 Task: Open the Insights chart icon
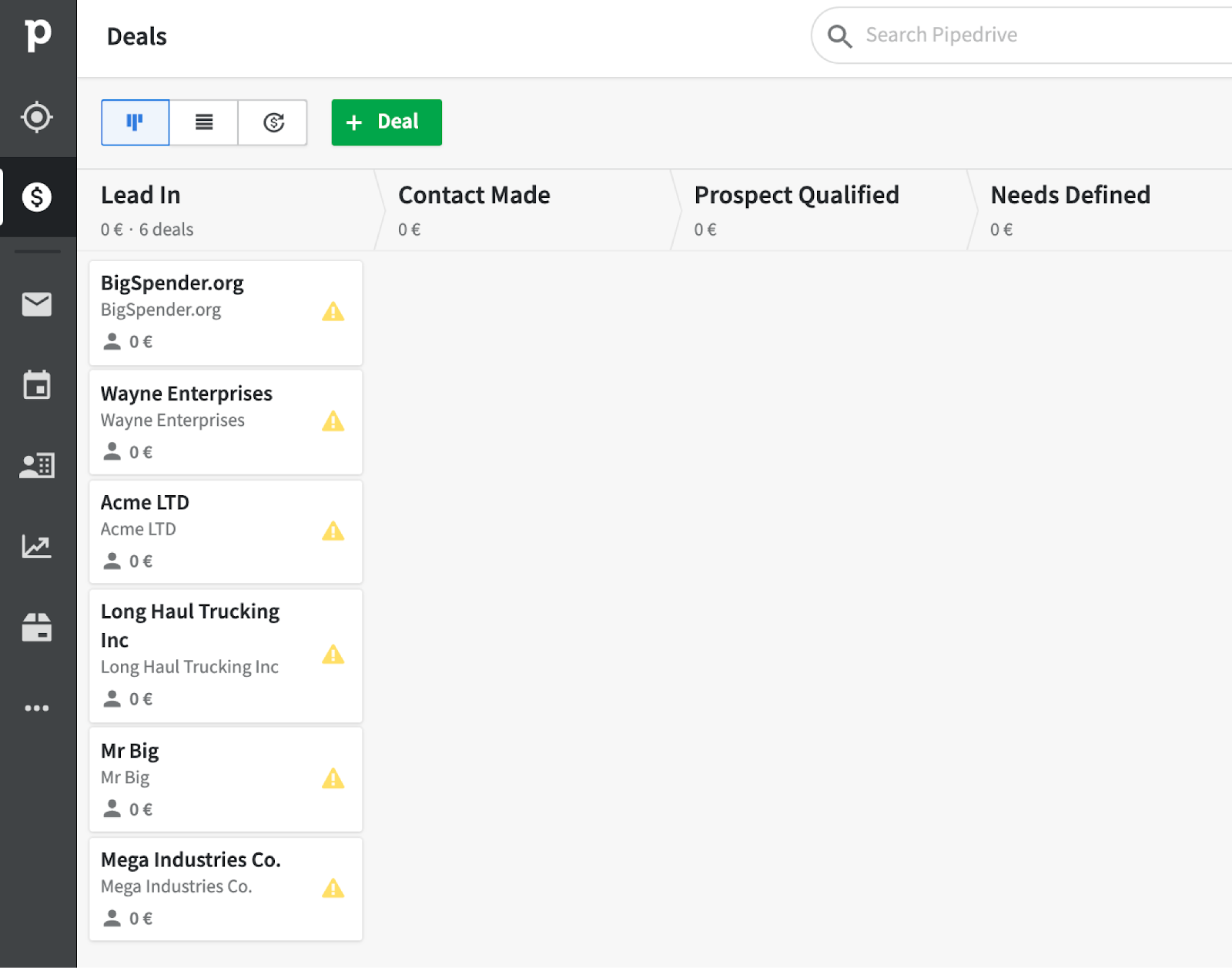pyautogui.click(x=37, y=547)
